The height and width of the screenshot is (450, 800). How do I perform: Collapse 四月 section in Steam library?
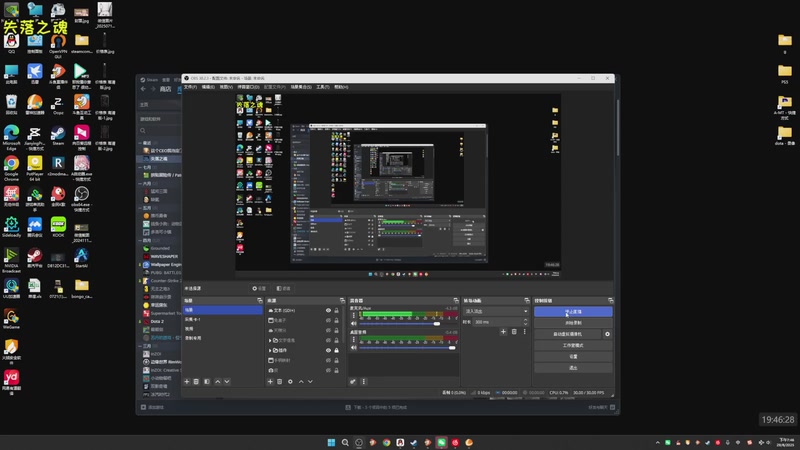pos(140,240)
